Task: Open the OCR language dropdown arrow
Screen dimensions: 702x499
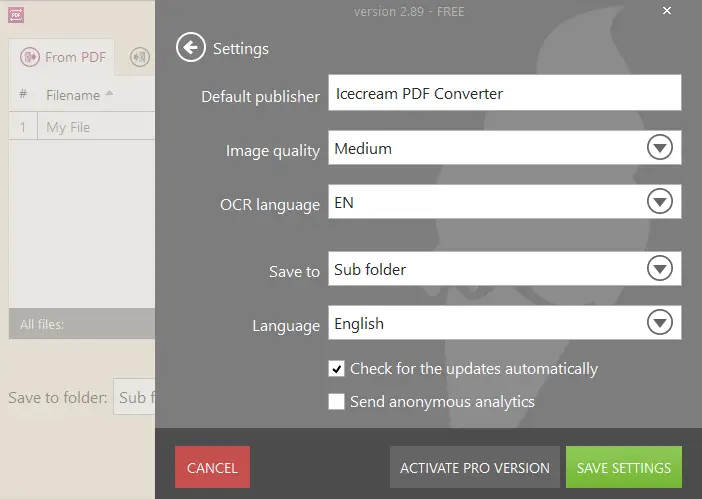Action: (659, 203)
